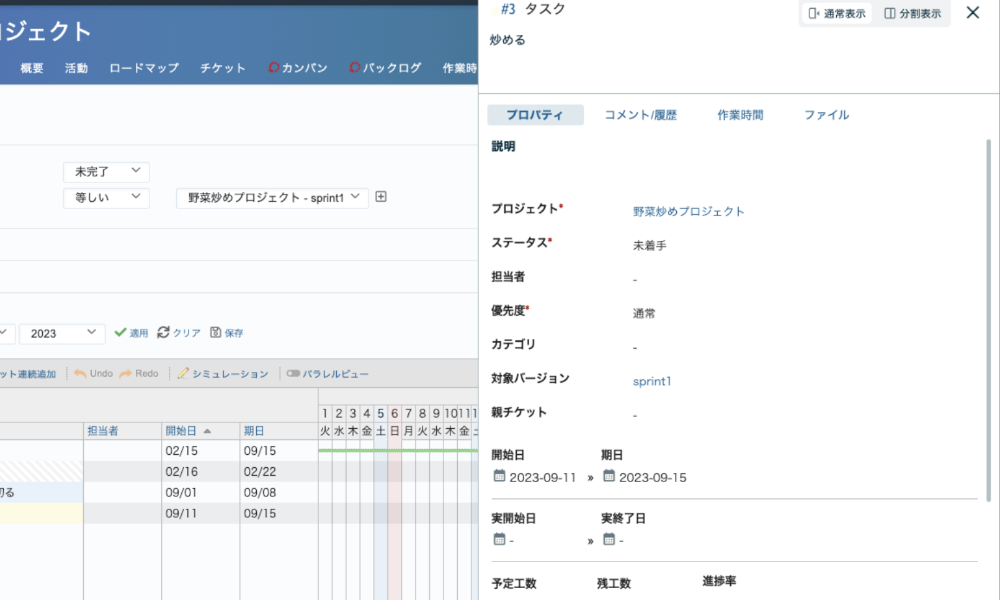Close the ticket #3 side panel
This screenshot has height=600, width=1000.
point(972,13)
